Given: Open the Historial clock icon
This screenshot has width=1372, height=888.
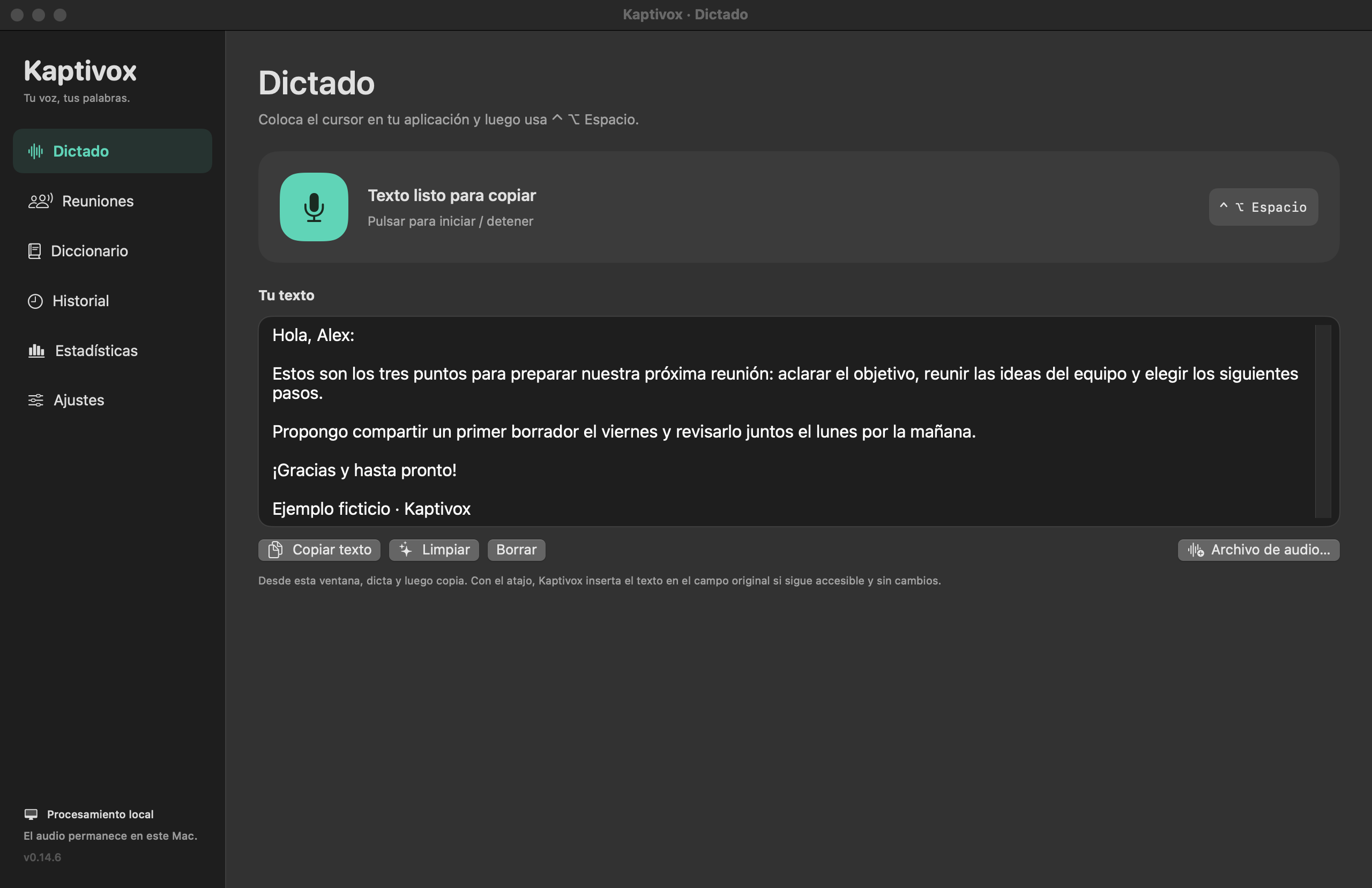Looking at the screenshot, I should pyautogui.click(x=35, y=301).
